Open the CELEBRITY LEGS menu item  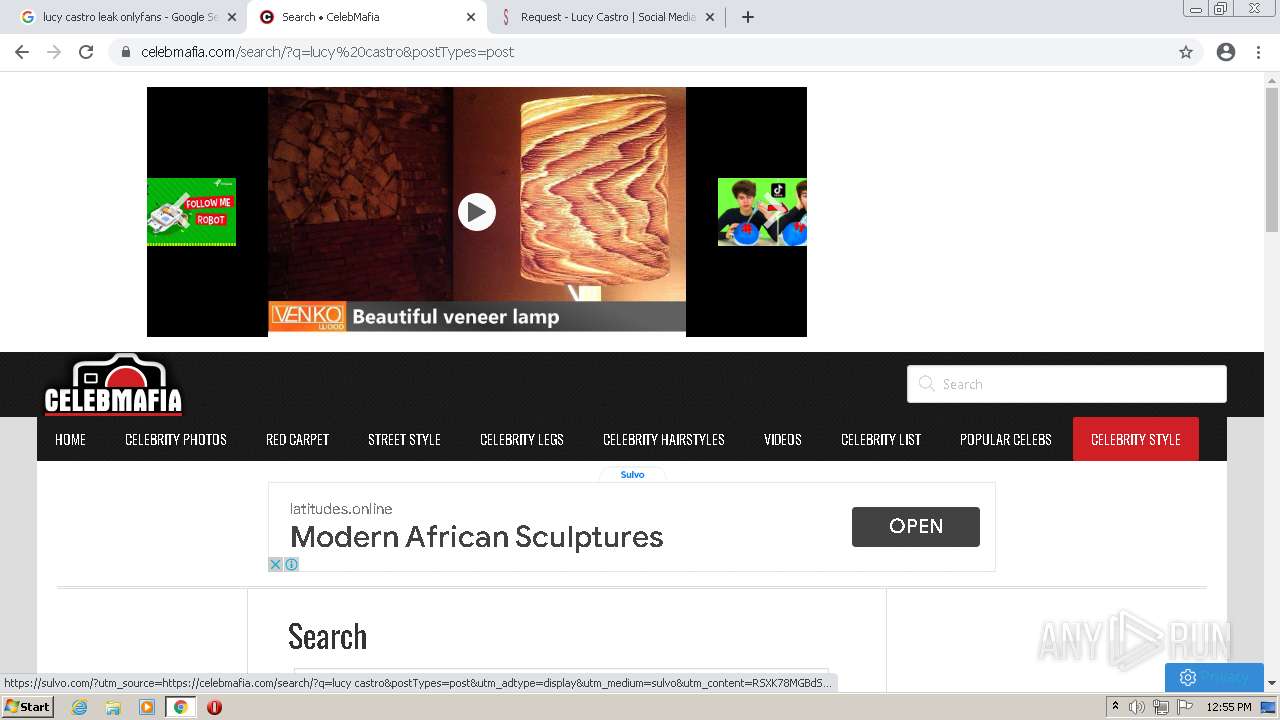(522, 439)
